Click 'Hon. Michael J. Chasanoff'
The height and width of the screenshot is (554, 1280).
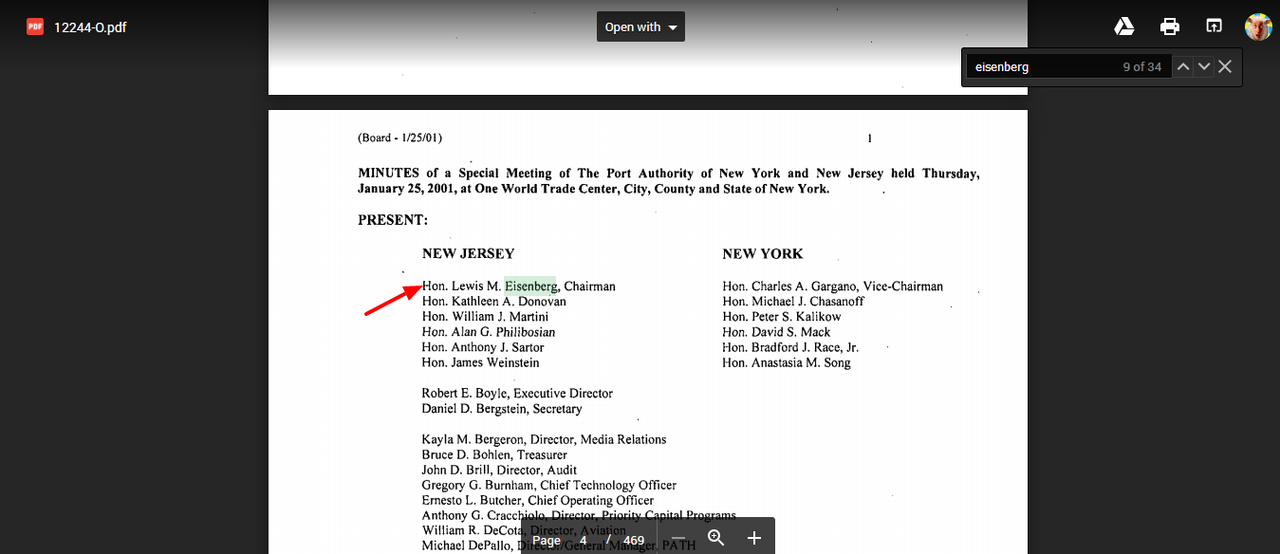[793, 301]
